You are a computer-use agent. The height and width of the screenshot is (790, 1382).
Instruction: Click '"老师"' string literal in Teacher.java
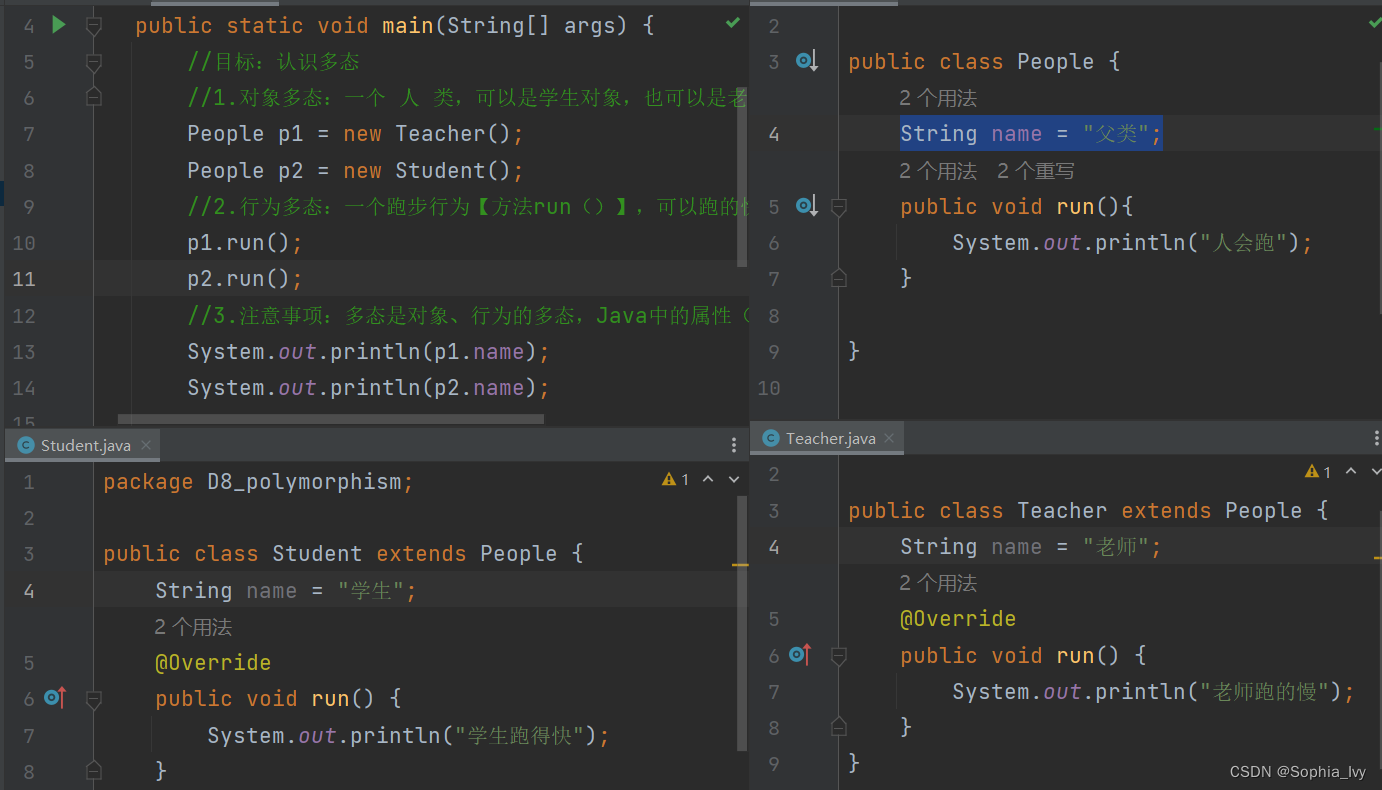click(x=1116, y=547)
